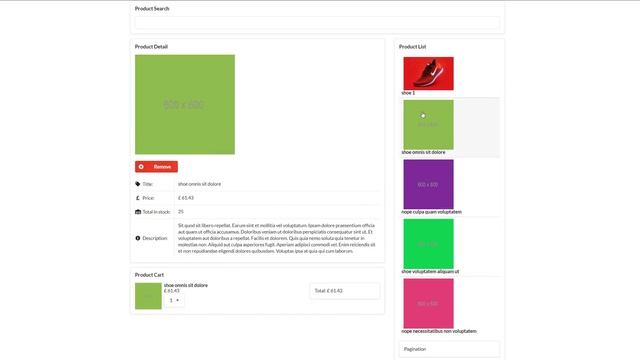Select the red Nike shoe 1 thumbnail
The height and width of the screenshot is (360, 640).
(x=428, y=73)
